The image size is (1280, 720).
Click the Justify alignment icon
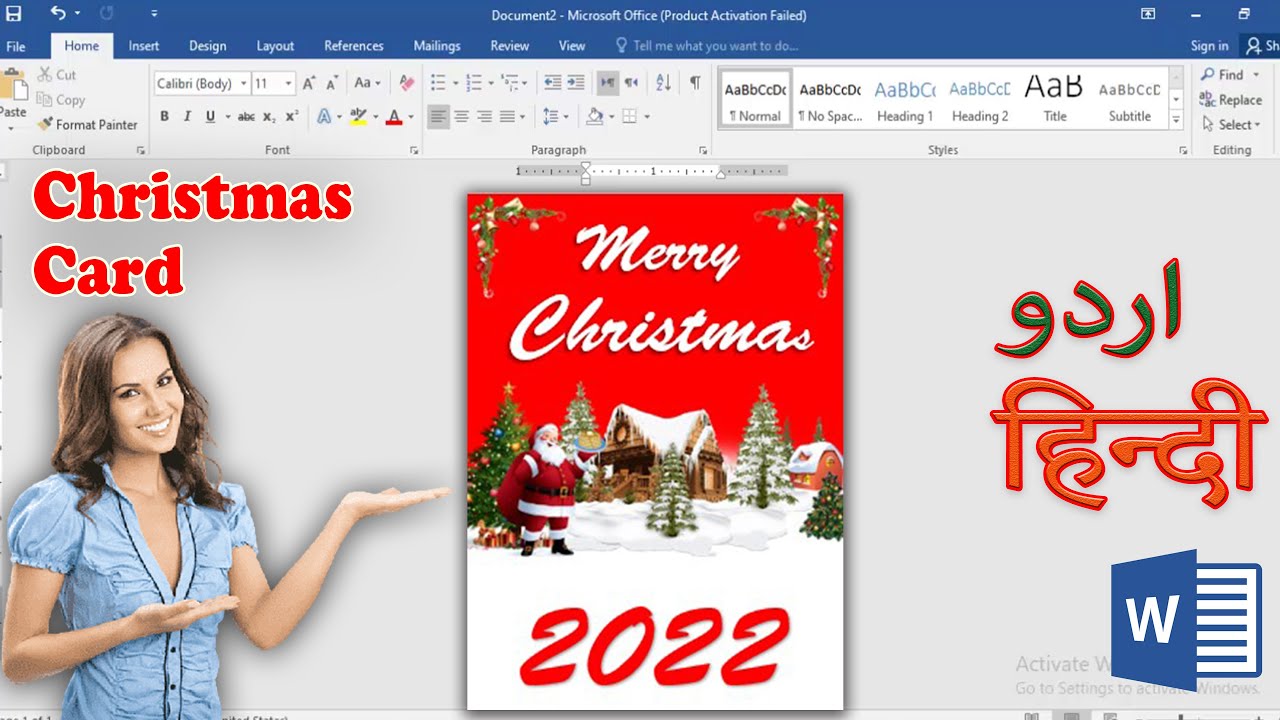coord(508,117)
